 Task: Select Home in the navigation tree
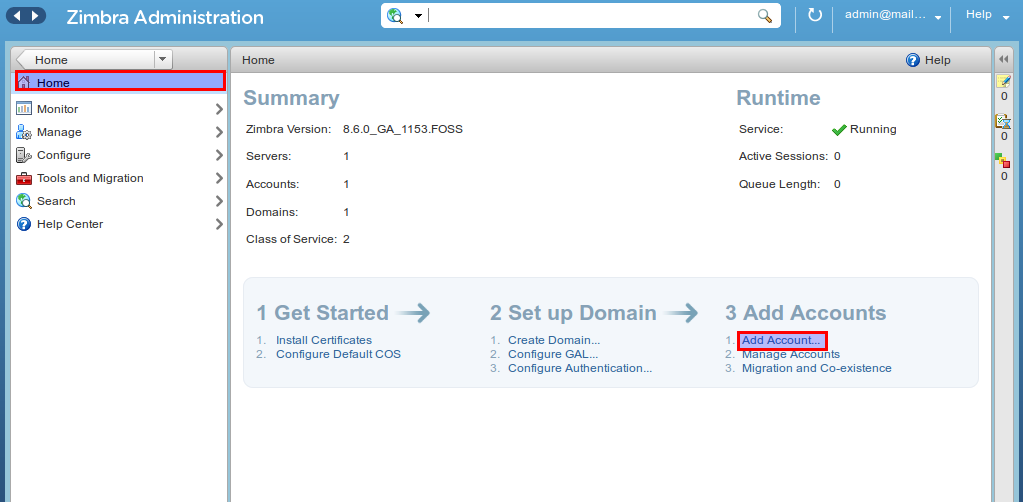click(121, 82)
